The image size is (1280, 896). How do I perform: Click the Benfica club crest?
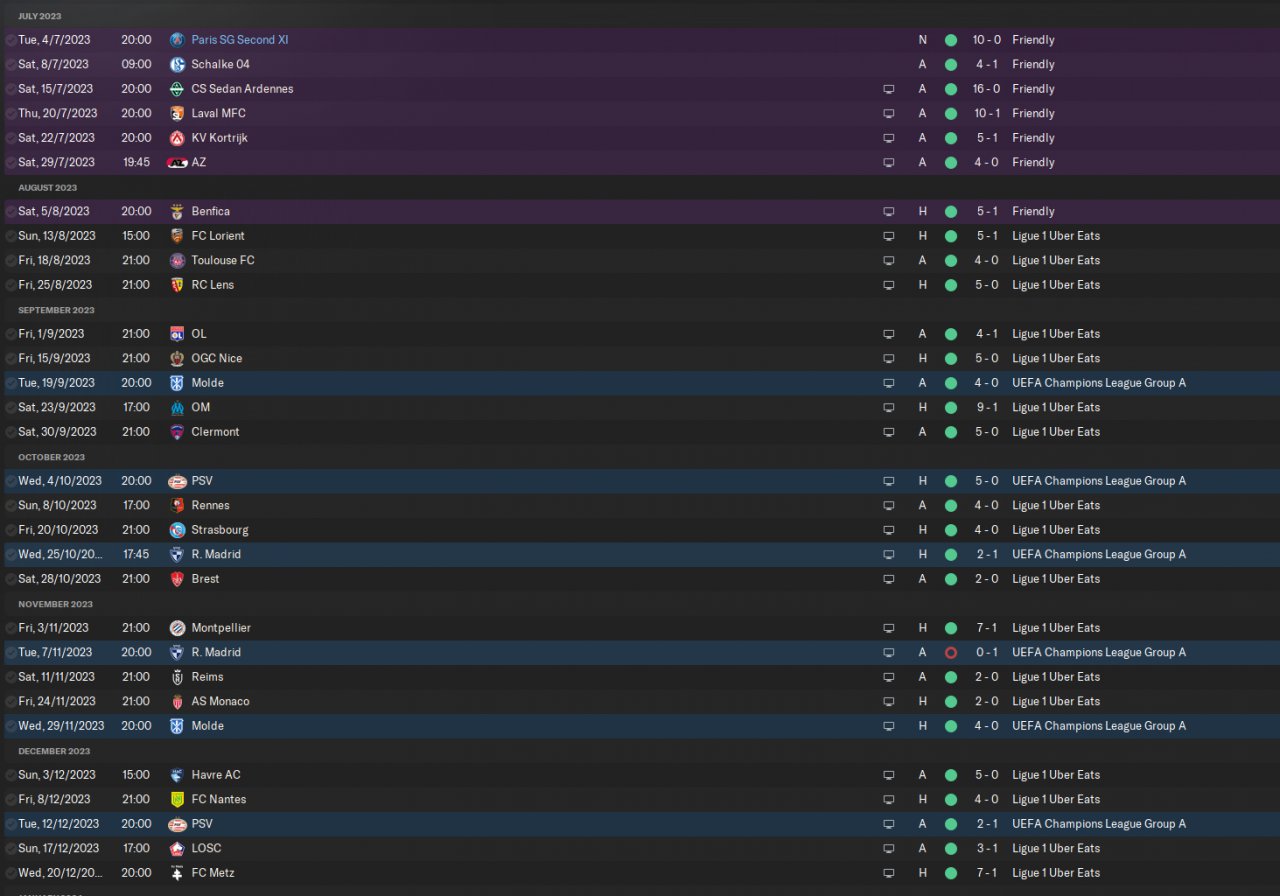[177, 211]
